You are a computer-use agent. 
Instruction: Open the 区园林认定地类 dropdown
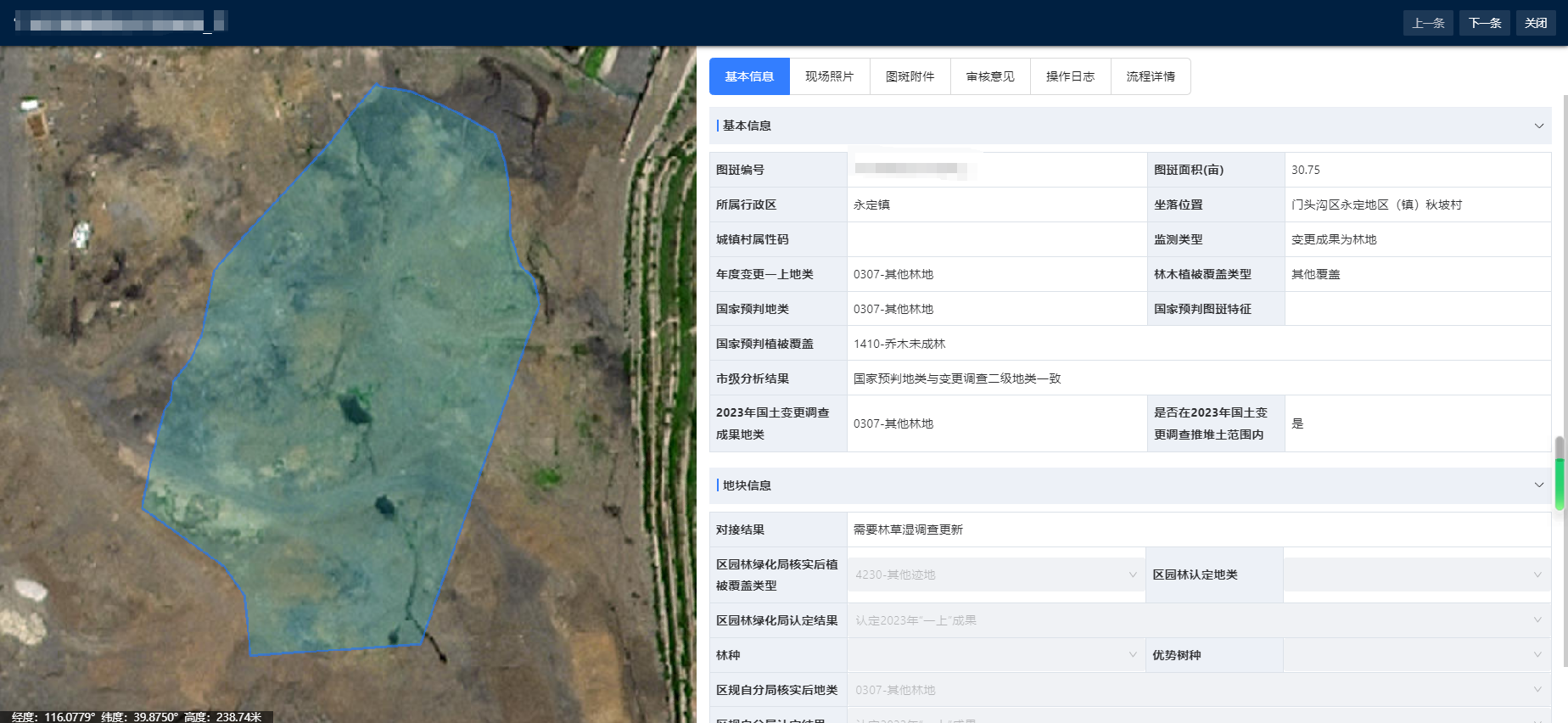1417,574
